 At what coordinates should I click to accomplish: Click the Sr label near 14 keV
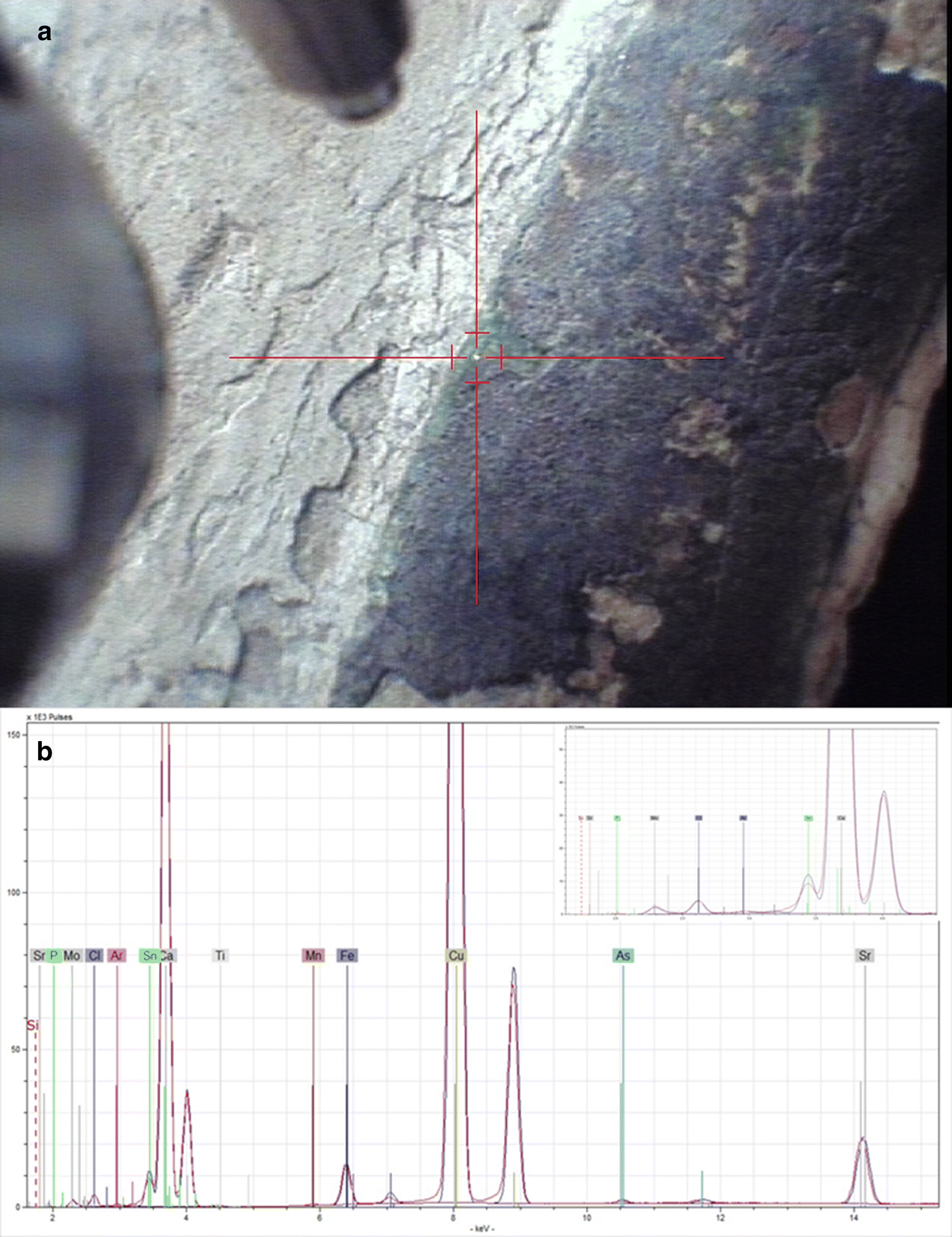(x=865, y=956)
